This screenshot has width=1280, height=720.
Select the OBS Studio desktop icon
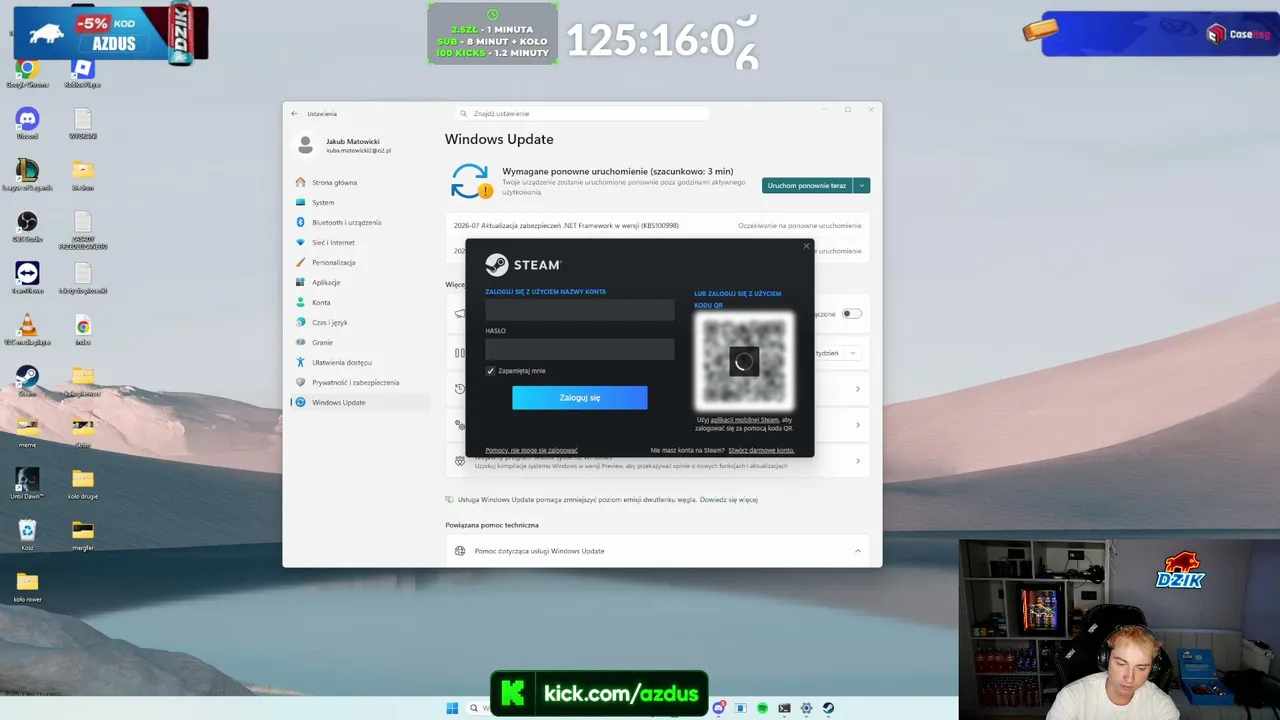click(x=27, y=225)
